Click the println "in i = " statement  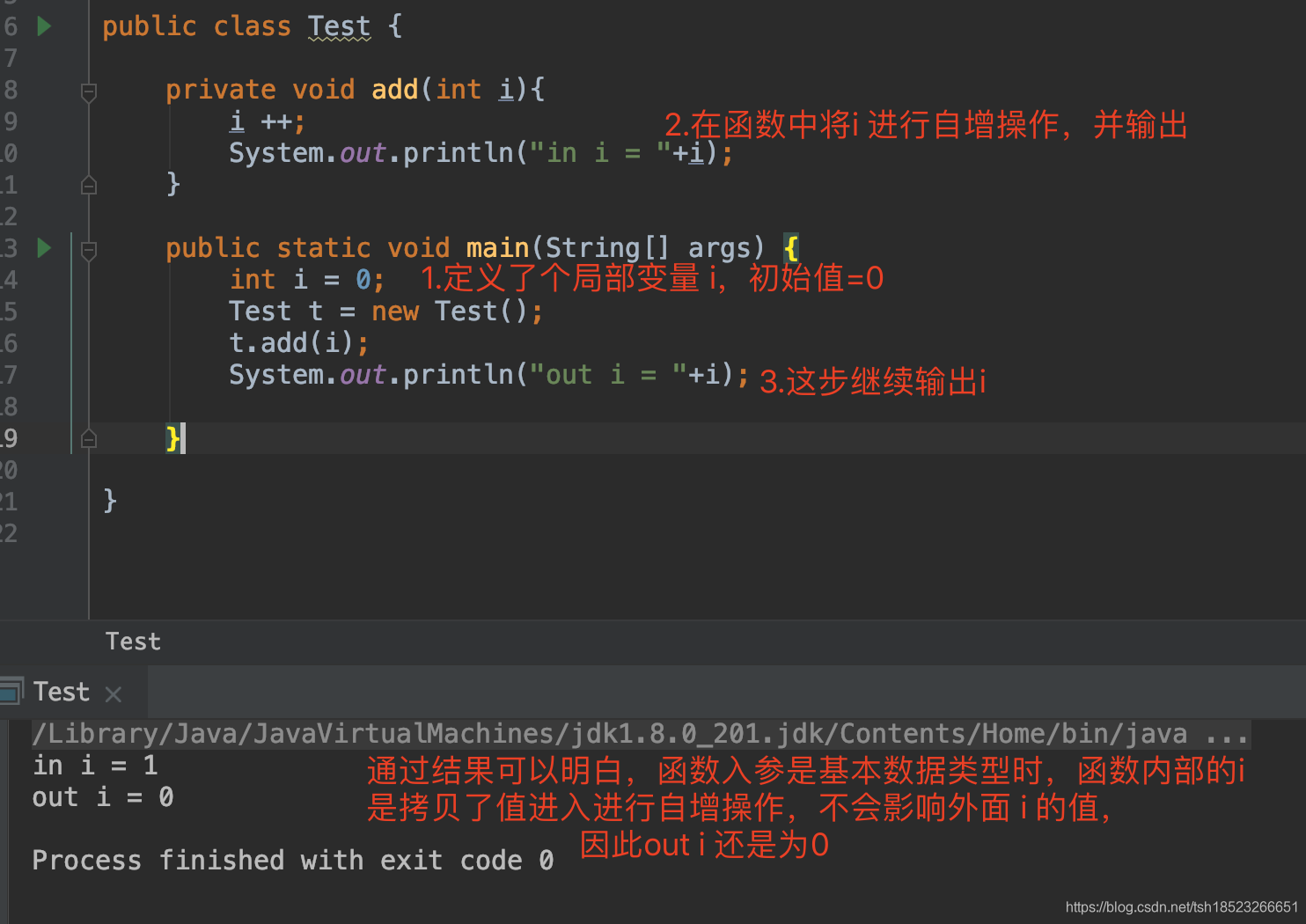click(481, 153)
